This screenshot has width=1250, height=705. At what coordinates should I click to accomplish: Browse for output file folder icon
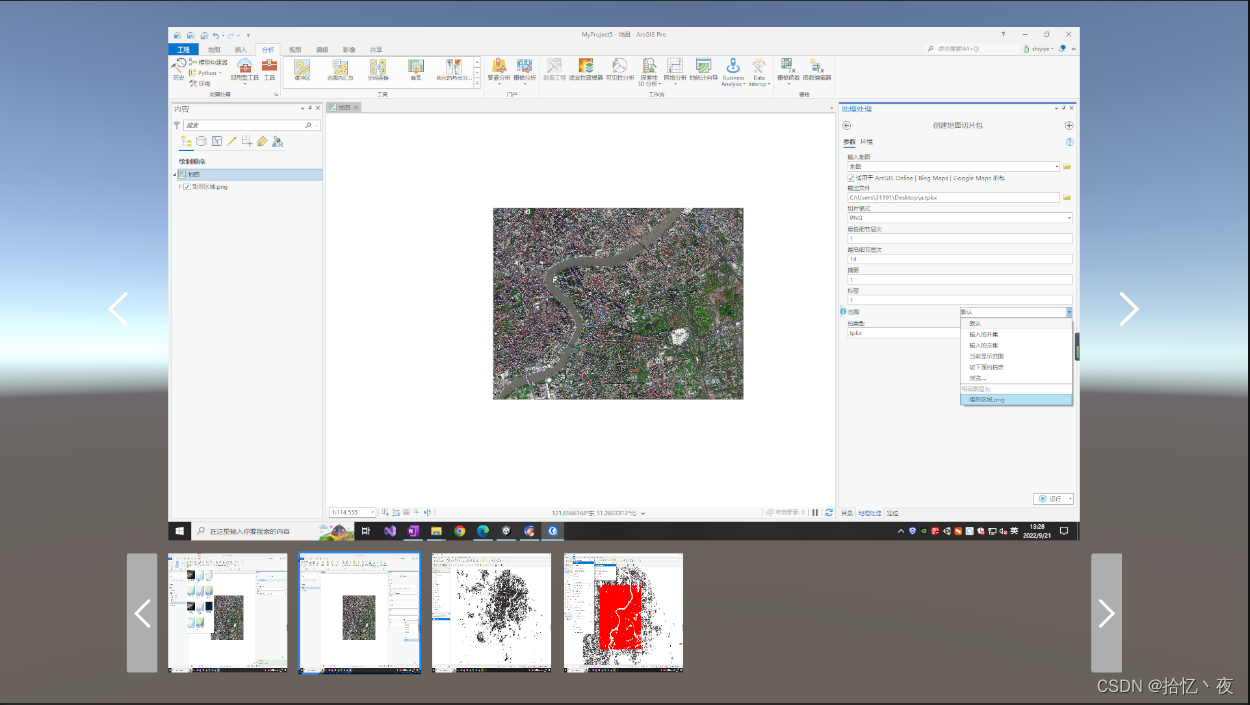click(x=1067, y=197)
